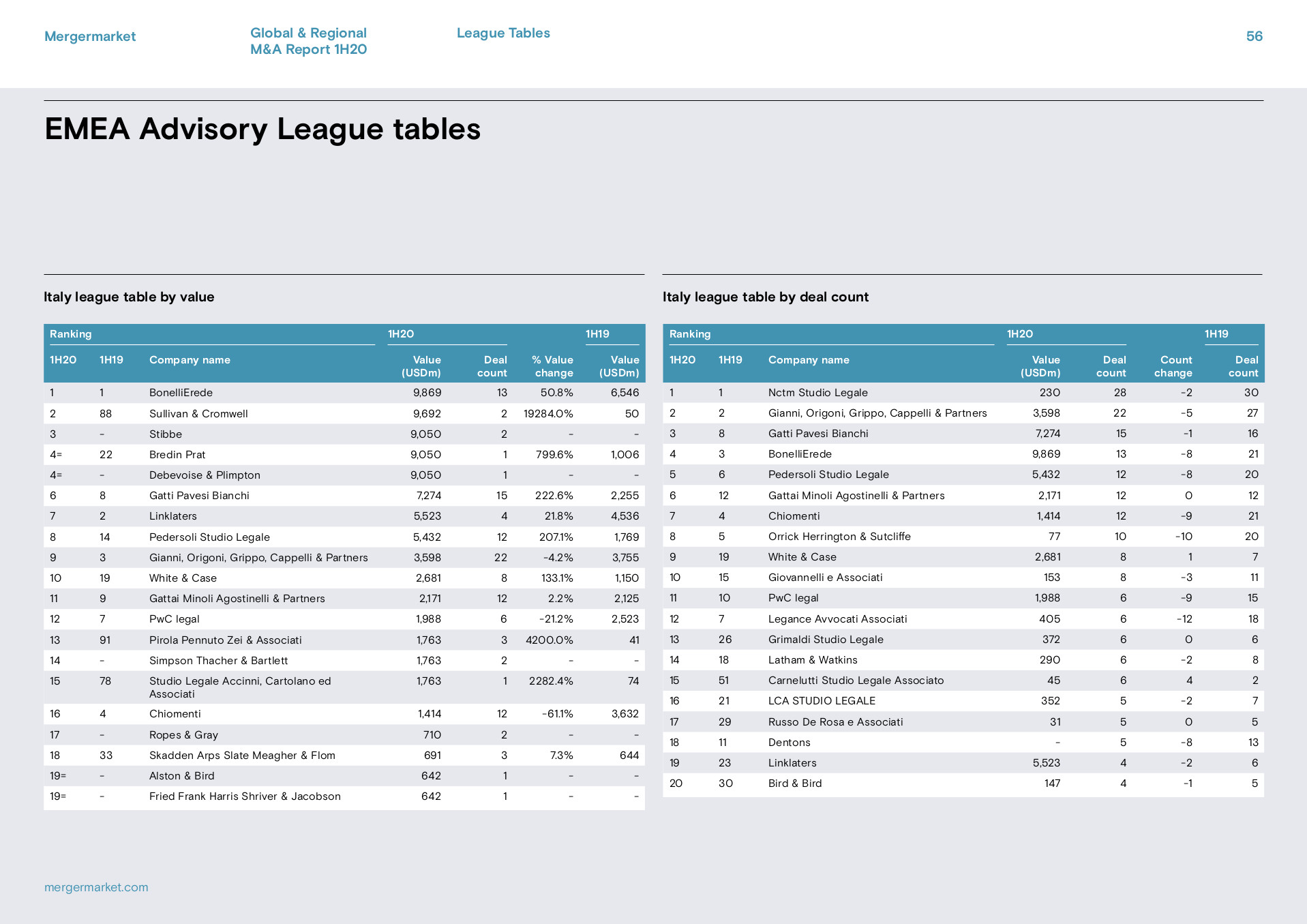Click Italy league table by value heading
Viewport: 1307px width, 924px height.
point(129,297)
